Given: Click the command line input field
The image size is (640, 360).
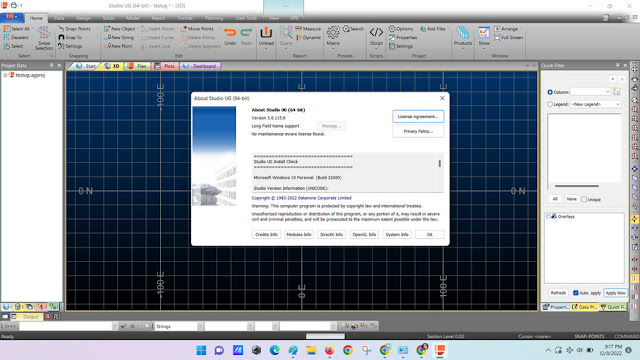Looking at the screenshot, I should pos(65,326).
